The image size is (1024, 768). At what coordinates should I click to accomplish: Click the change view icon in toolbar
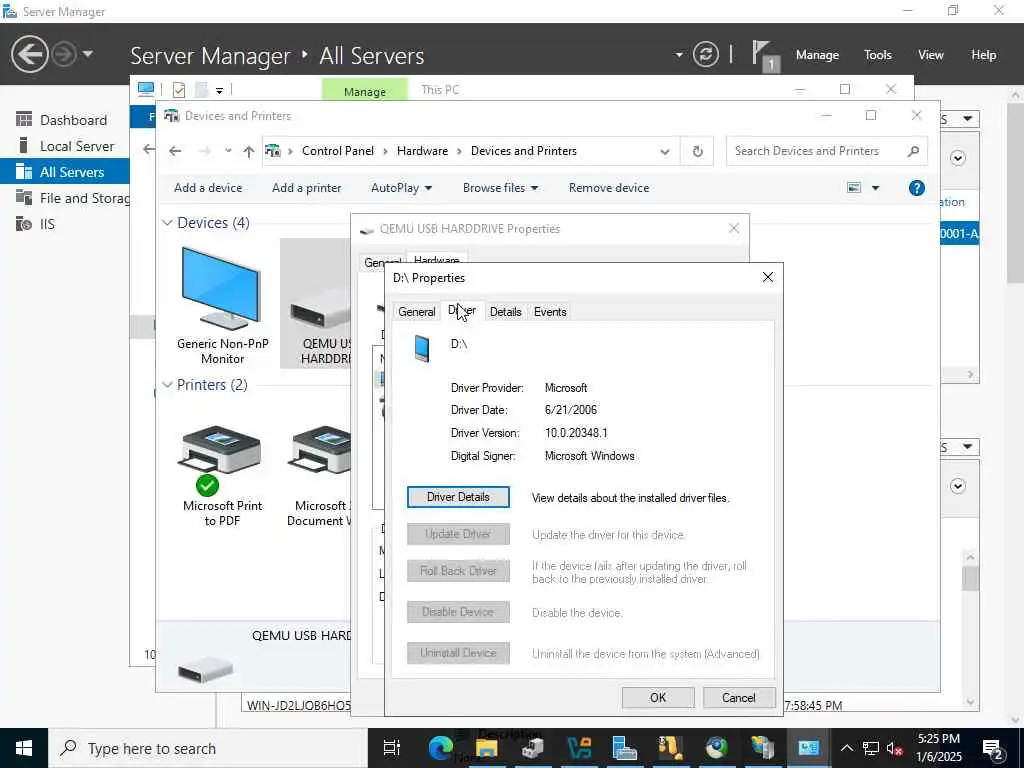point(854,188)
